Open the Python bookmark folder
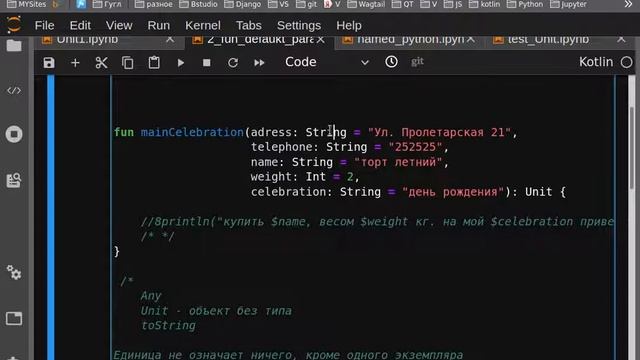The height and width of the screenshot is (360, 640). point(525,4)
